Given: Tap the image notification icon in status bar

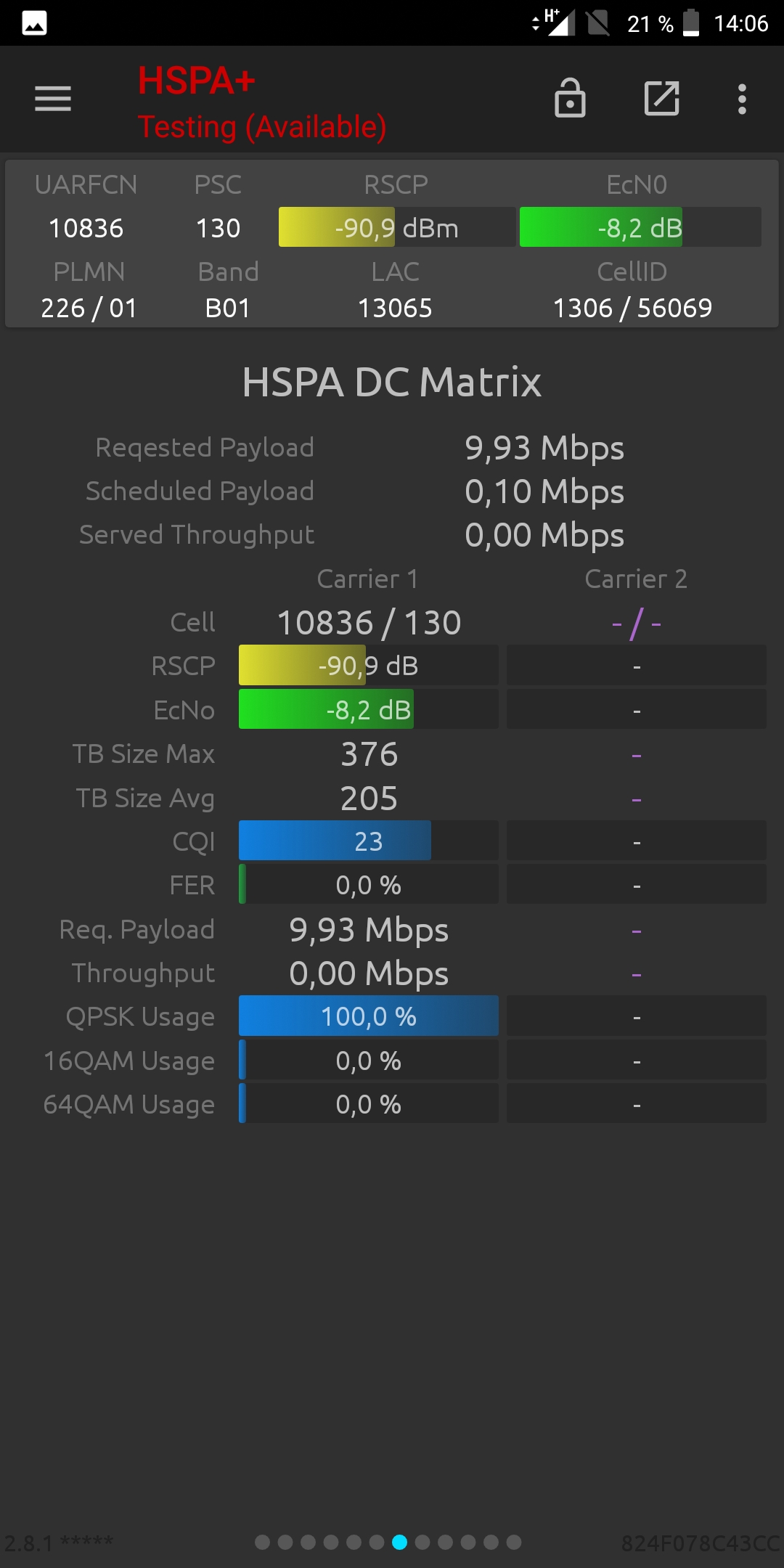Looking at the screenshot, I should pos(34,23).
